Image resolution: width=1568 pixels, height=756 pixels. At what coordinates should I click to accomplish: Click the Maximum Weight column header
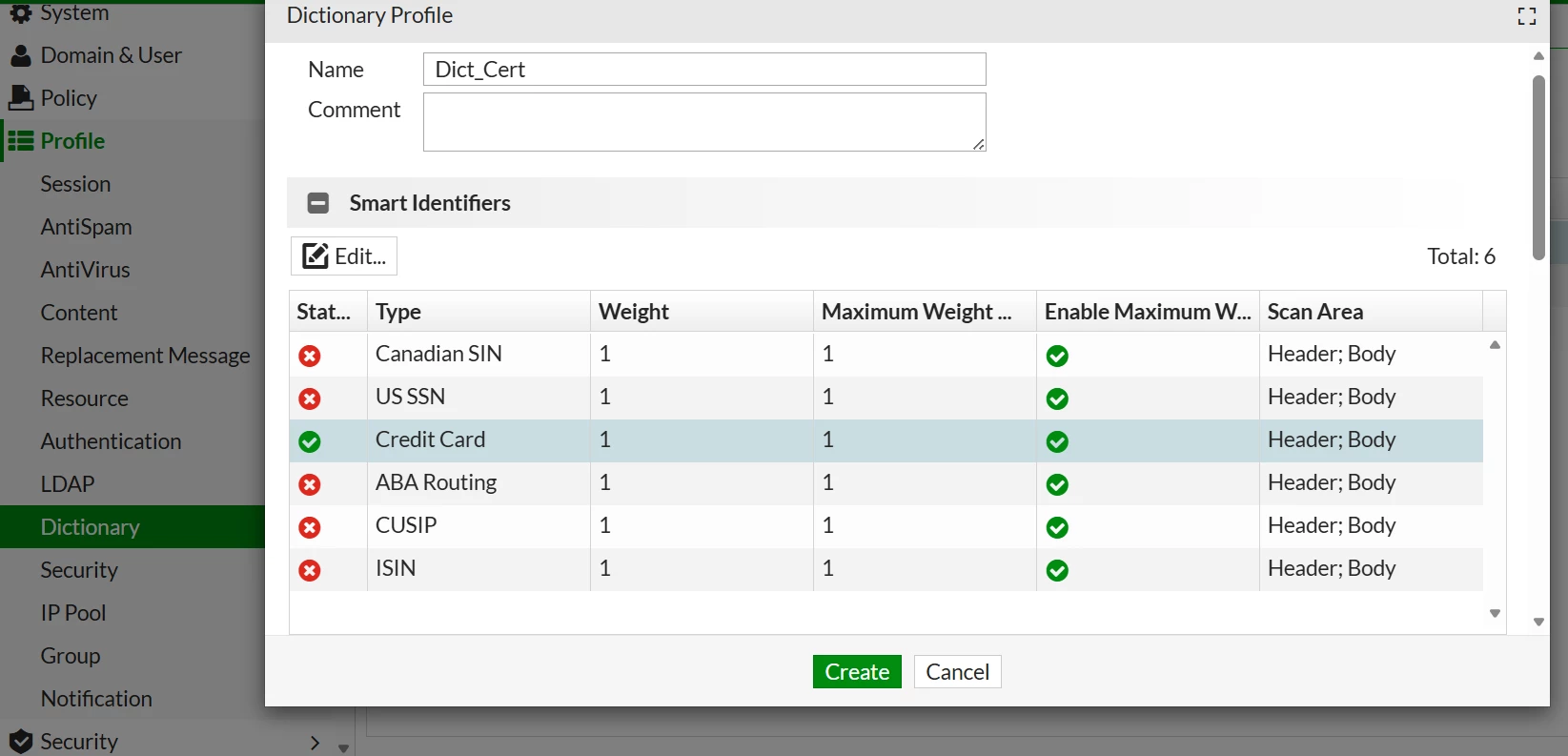pos(925,312)
